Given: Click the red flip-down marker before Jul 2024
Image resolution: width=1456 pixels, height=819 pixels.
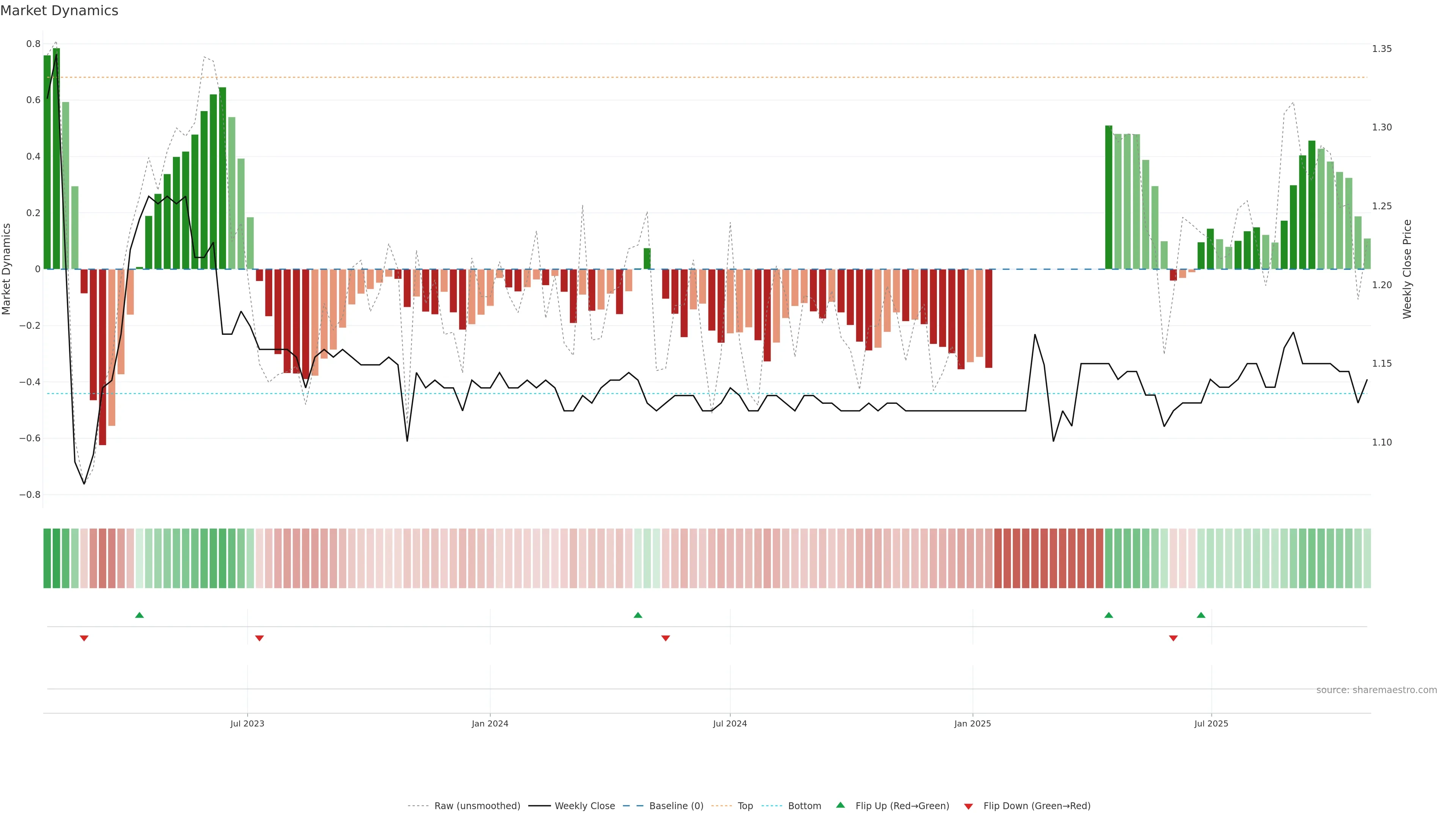Looking at the screenshot, I should pos(665,638).
